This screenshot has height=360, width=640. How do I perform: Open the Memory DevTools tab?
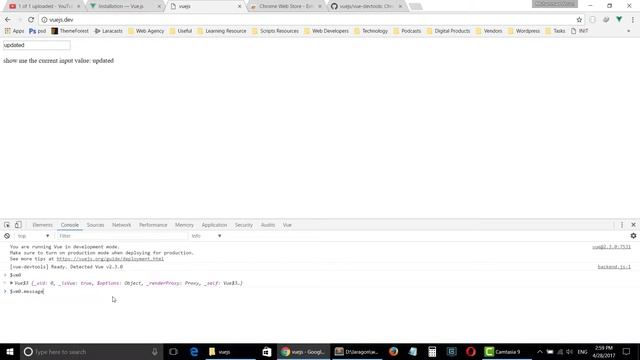184,225
